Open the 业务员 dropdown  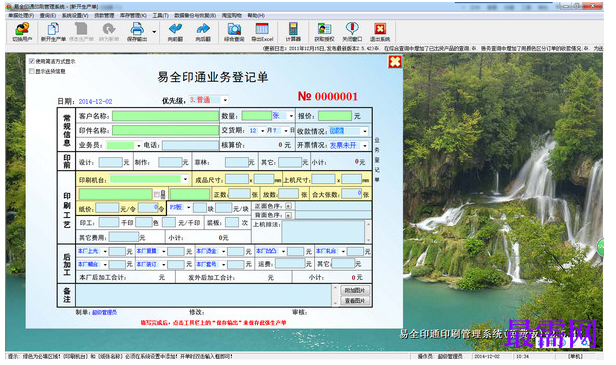pos(139,146)
